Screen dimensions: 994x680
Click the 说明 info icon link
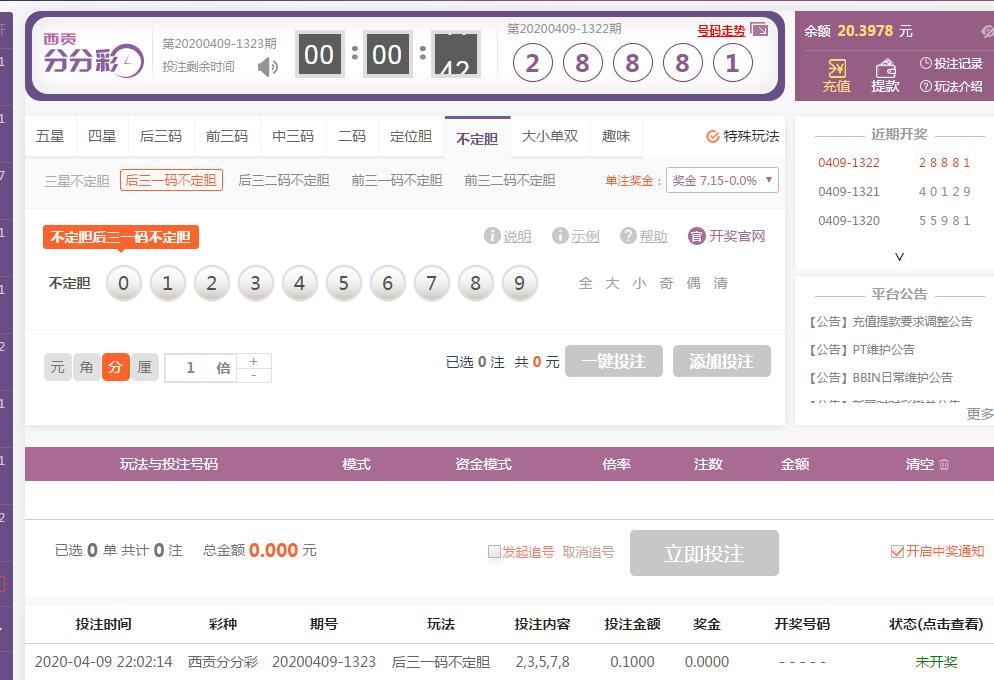tap(508, 236)
